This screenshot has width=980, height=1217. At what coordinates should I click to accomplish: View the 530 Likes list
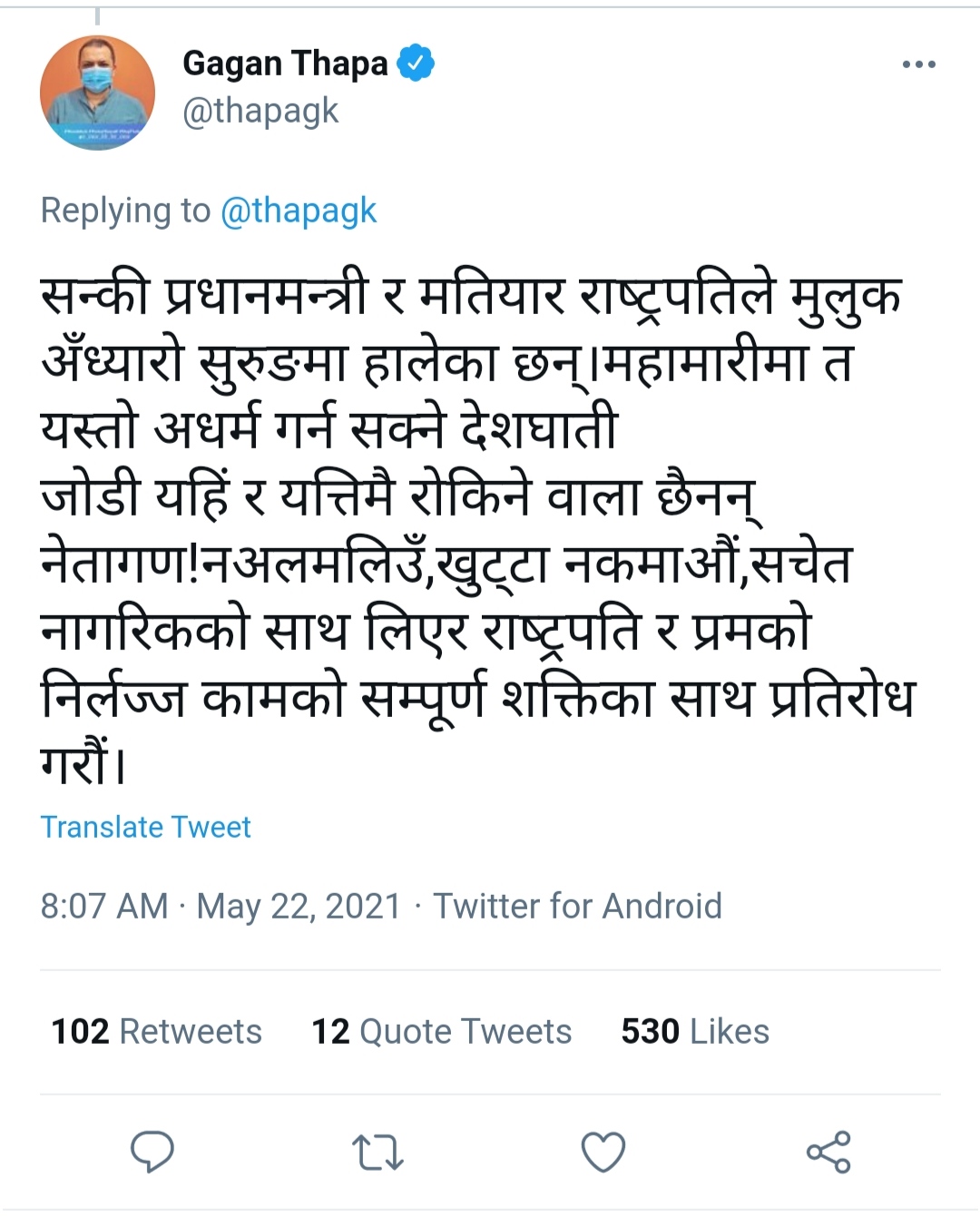tap(694, 1031)
